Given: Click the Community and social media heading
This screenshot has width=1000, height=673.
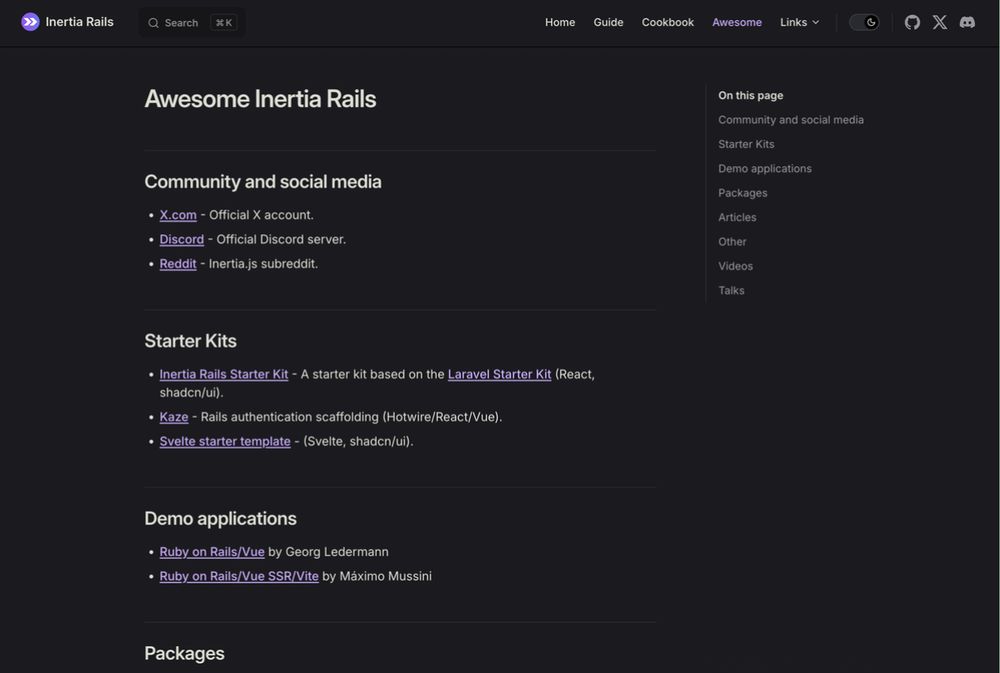Looking at the screenshot, I should (x=263, y=182).
